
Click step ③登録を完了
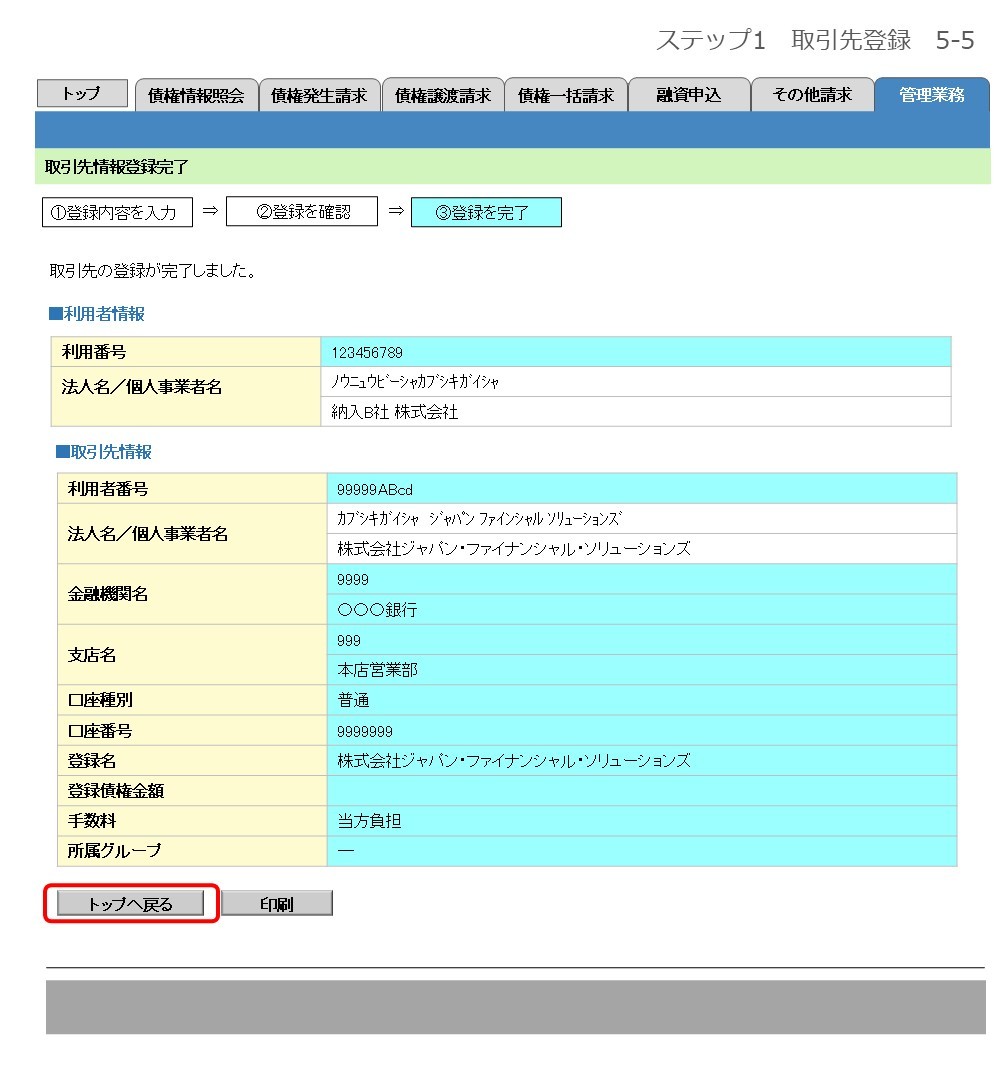tap(486, 212)
